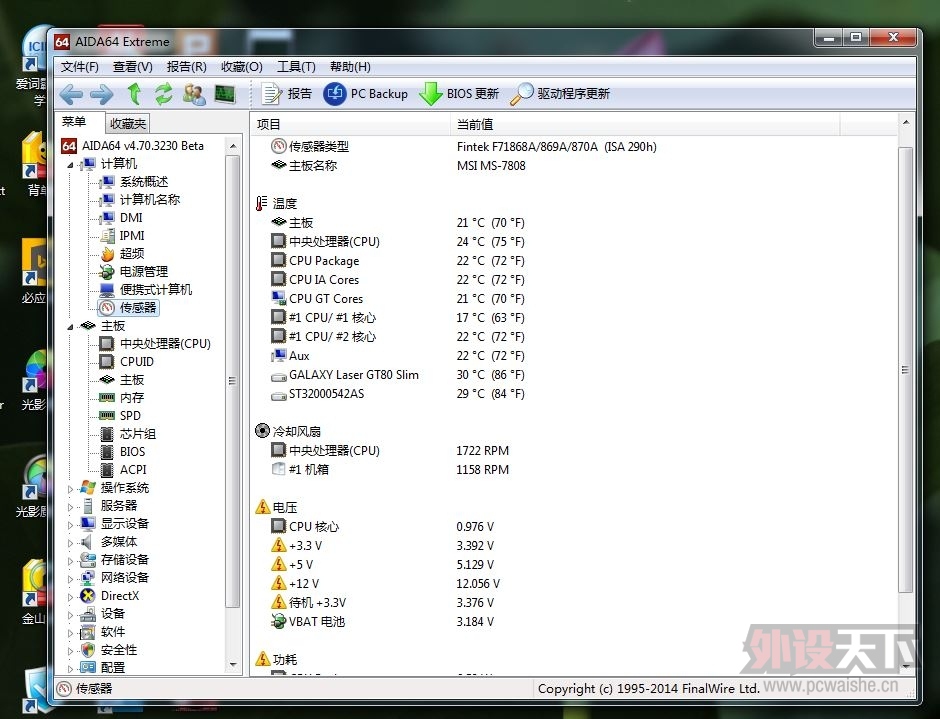Collapse the 主板 tree node
Screen dimensions: 940x719
70,326
